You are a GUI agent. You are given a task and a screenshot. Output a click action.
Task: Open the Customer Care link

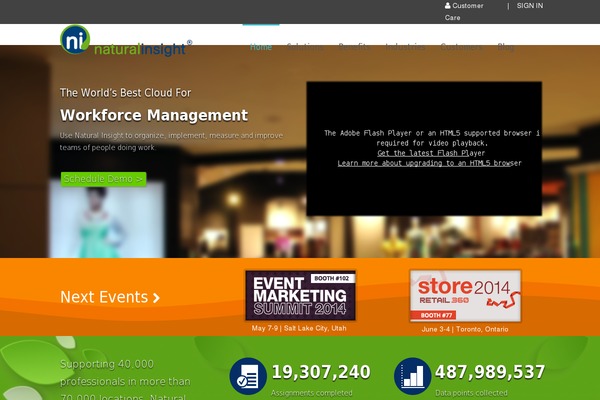coord(467,6)
